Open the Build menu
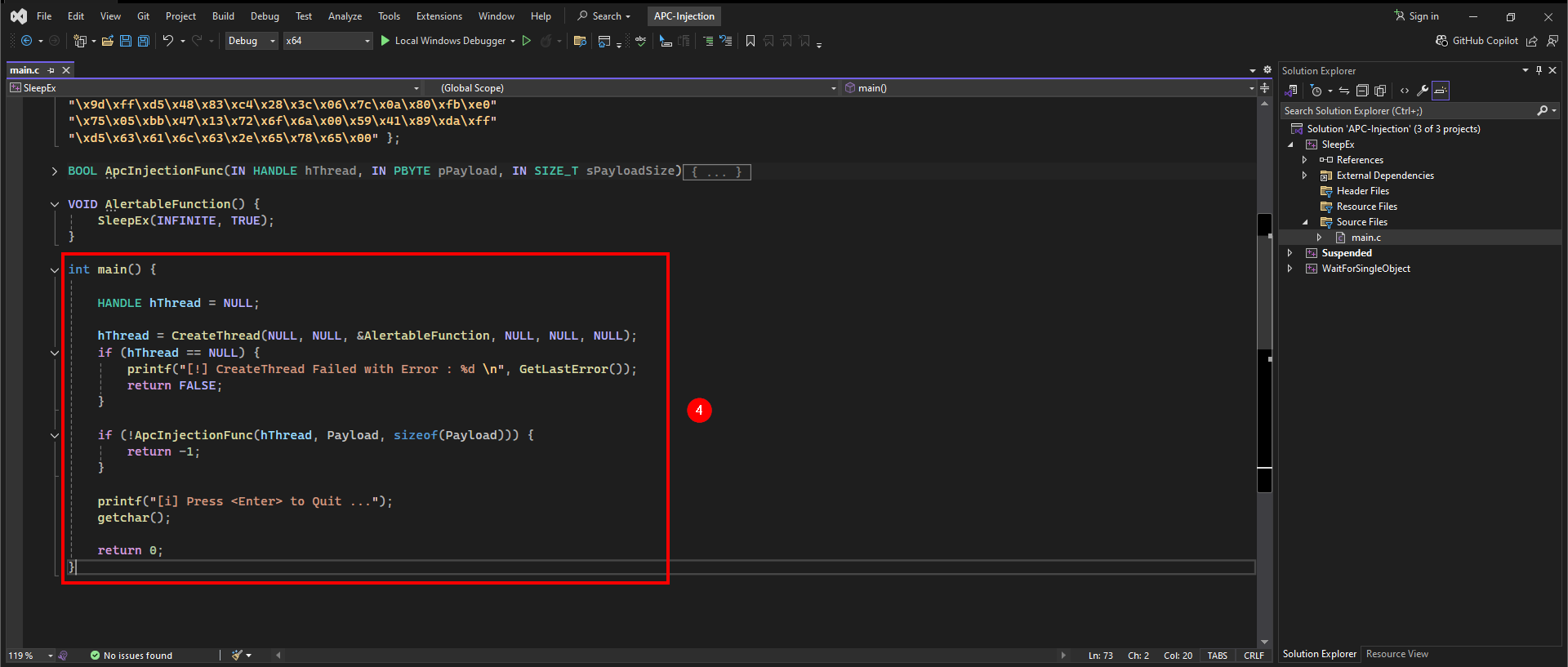The width and height of the screenshot is (1568, 667). tap(223, 16)
